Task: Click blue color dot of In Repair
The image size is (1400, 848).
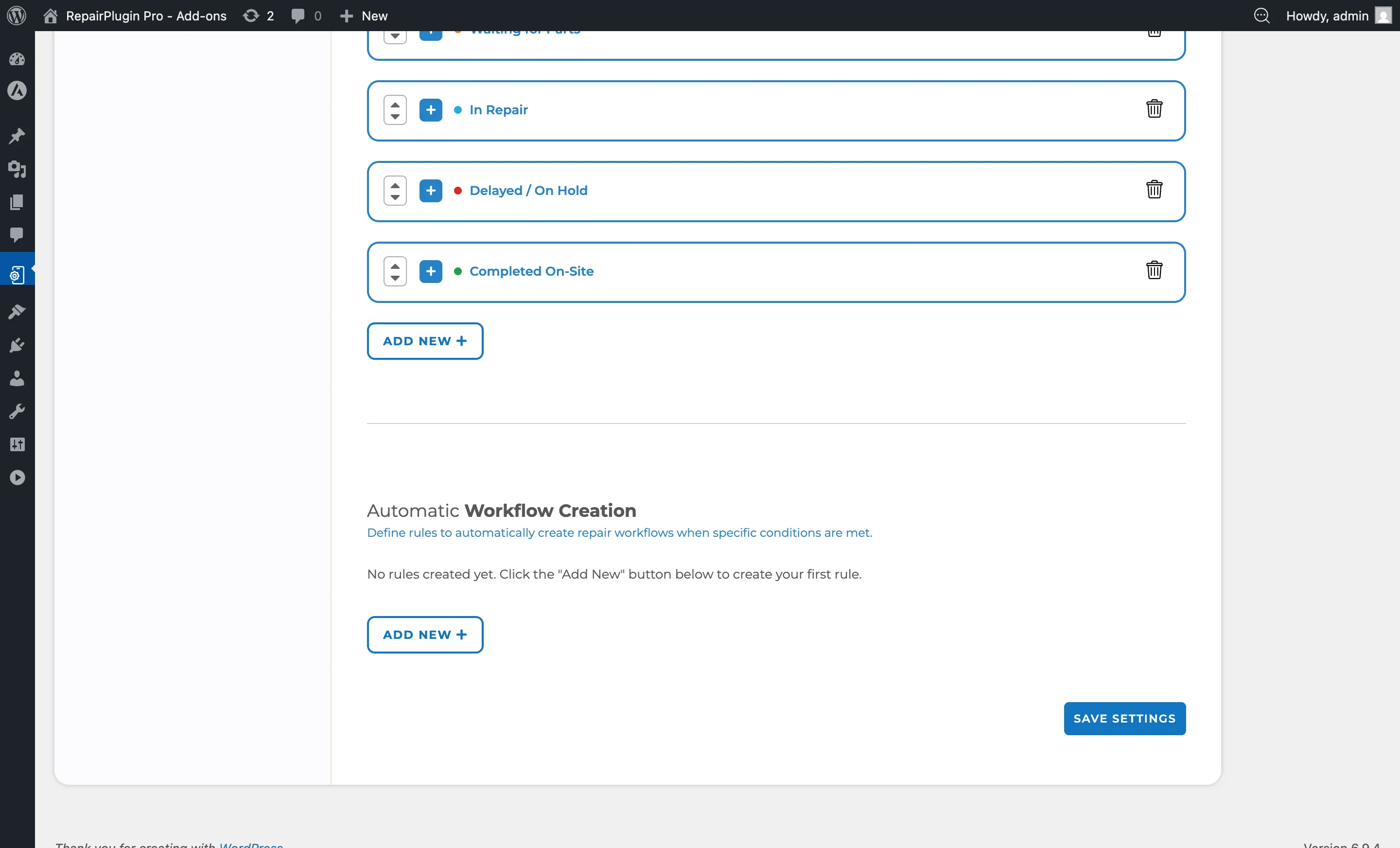Action: (x=457, y=110)
